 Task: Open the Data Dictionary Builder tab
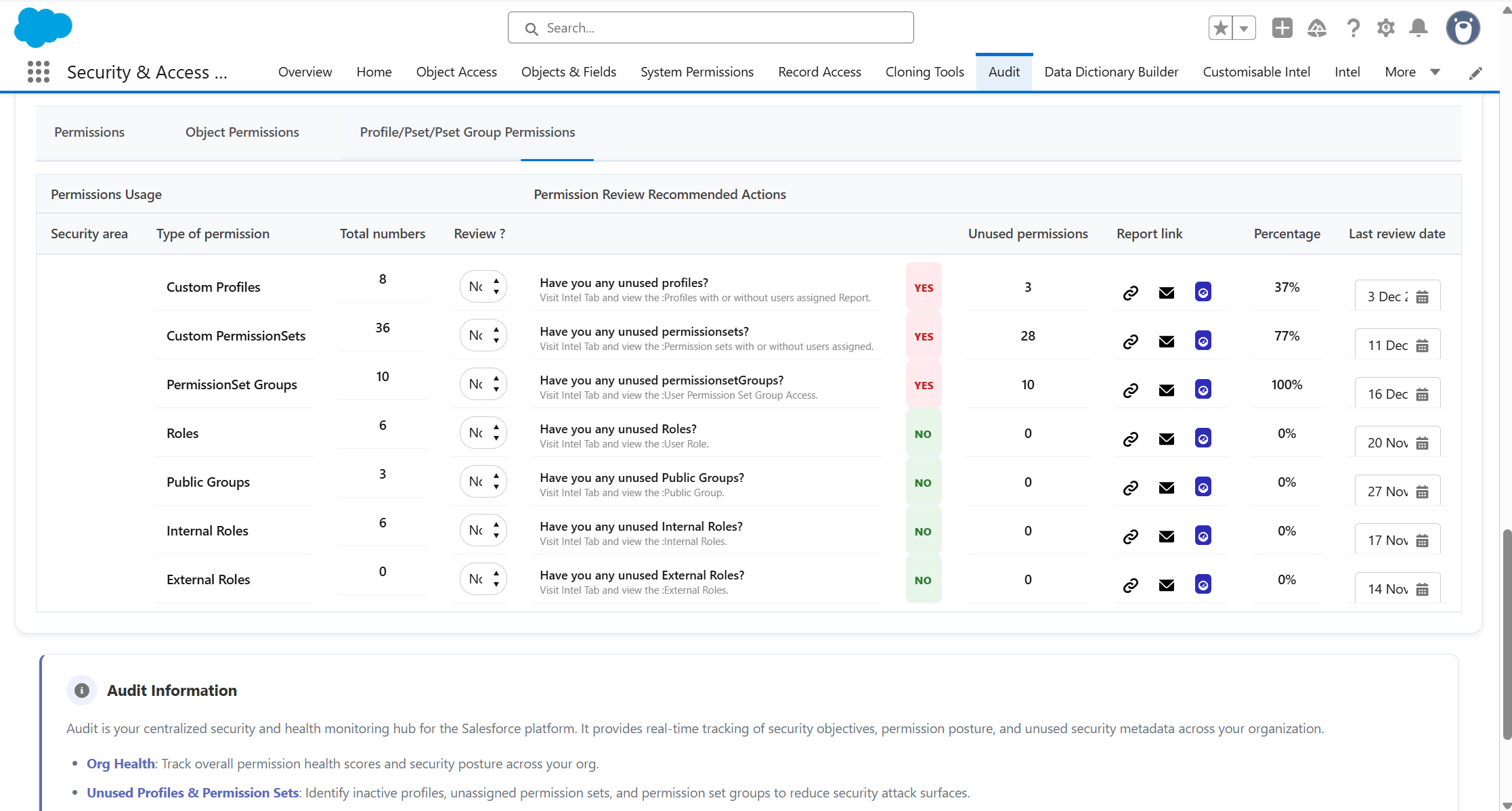pyautogui.click(x=1111, y=72)
